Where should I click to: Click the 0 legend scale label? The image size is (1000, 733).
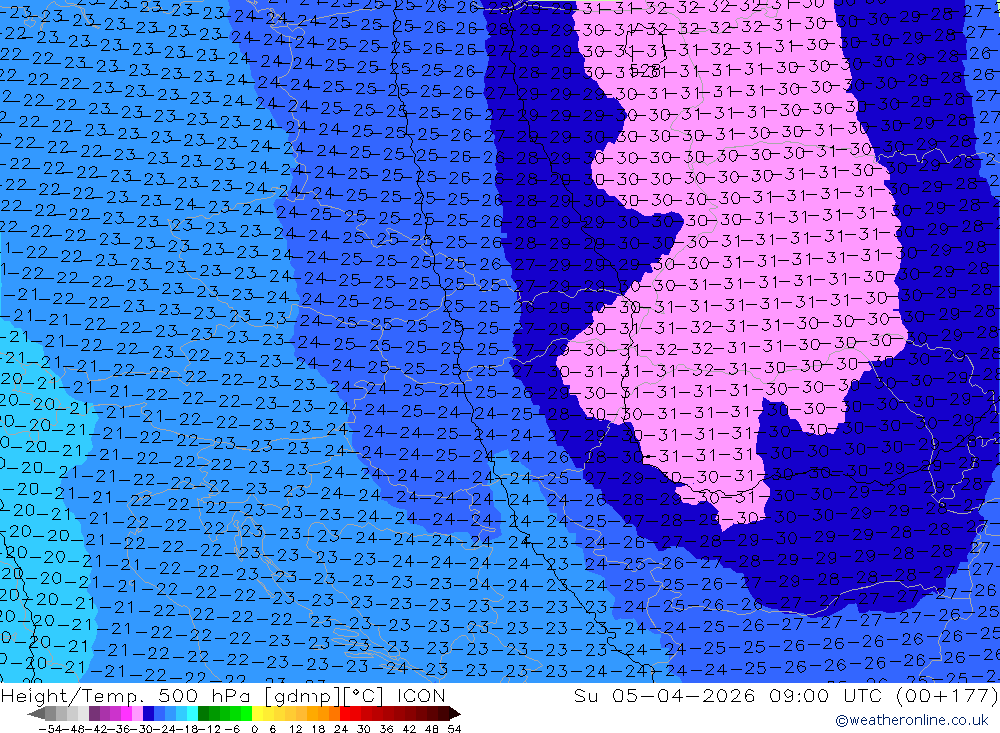[254, 729]
